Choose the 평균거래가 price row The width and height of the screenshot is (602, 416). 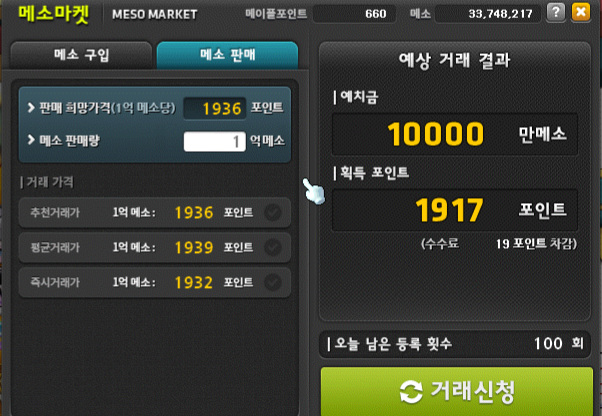(155, 248)
